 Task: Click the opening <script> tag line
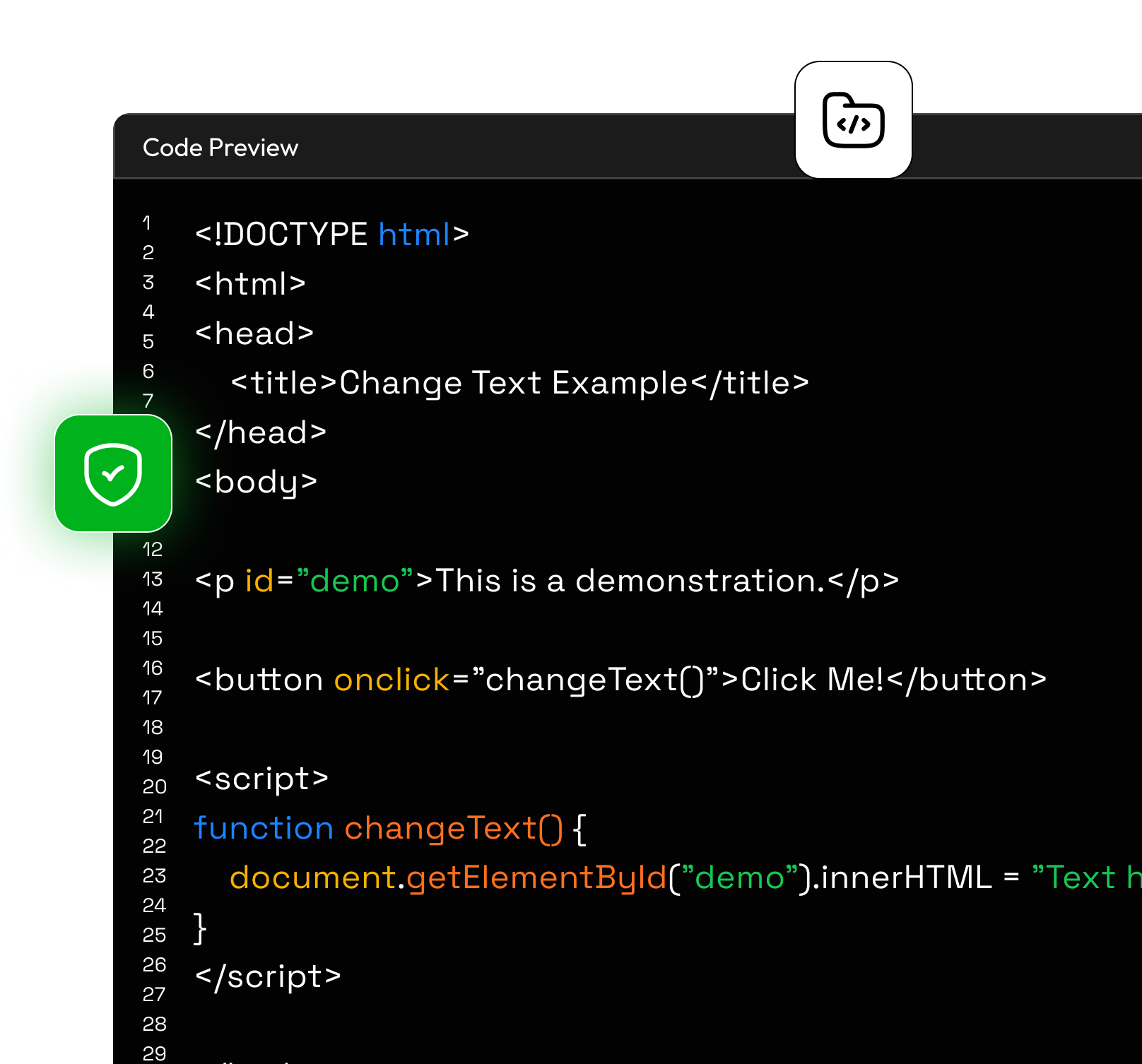pos(261,779)
